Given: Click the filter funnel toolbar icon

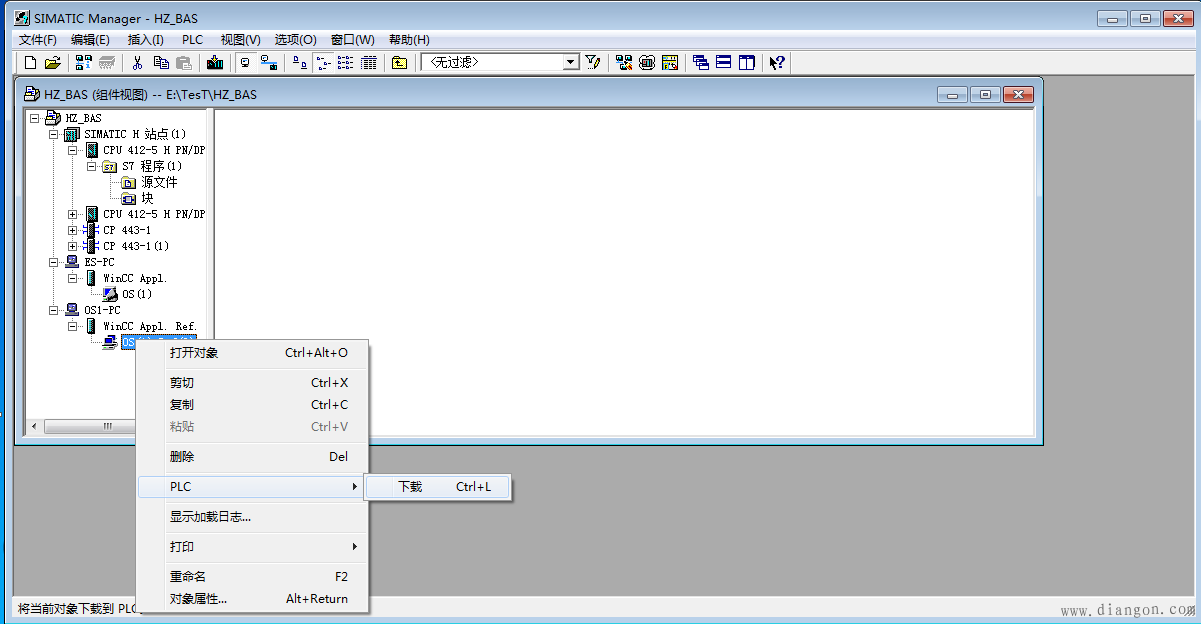Looking at the screenshot, I should pos(593,62).
